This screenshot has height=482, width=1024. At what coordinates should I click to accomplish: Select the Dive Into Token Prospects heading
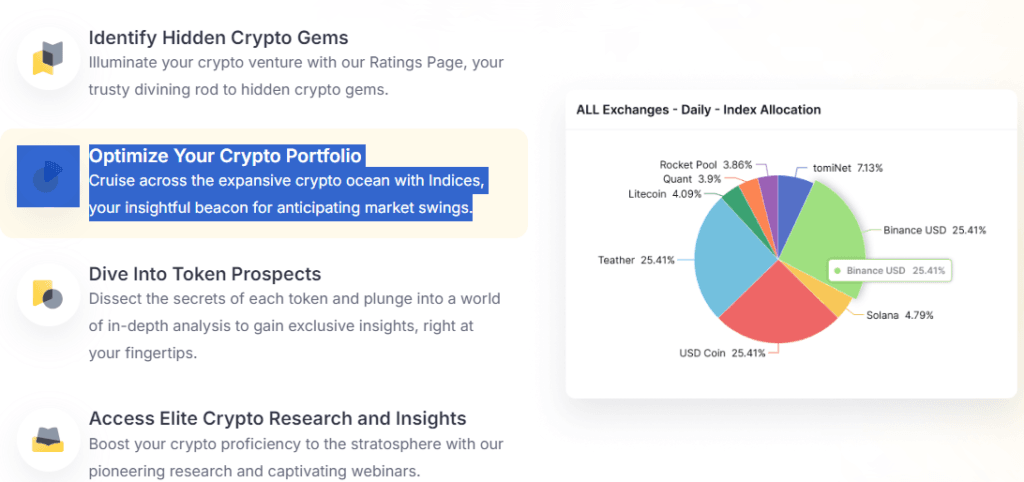point(204,274)
